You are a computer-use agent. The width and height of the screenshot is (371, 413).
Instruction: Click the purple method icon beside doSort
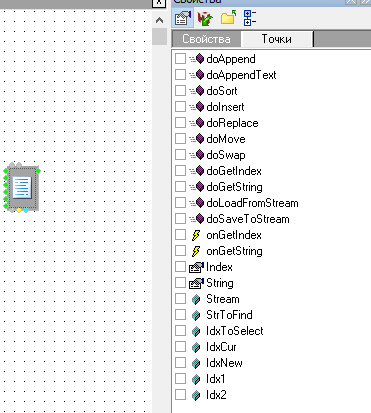[200, 91]
